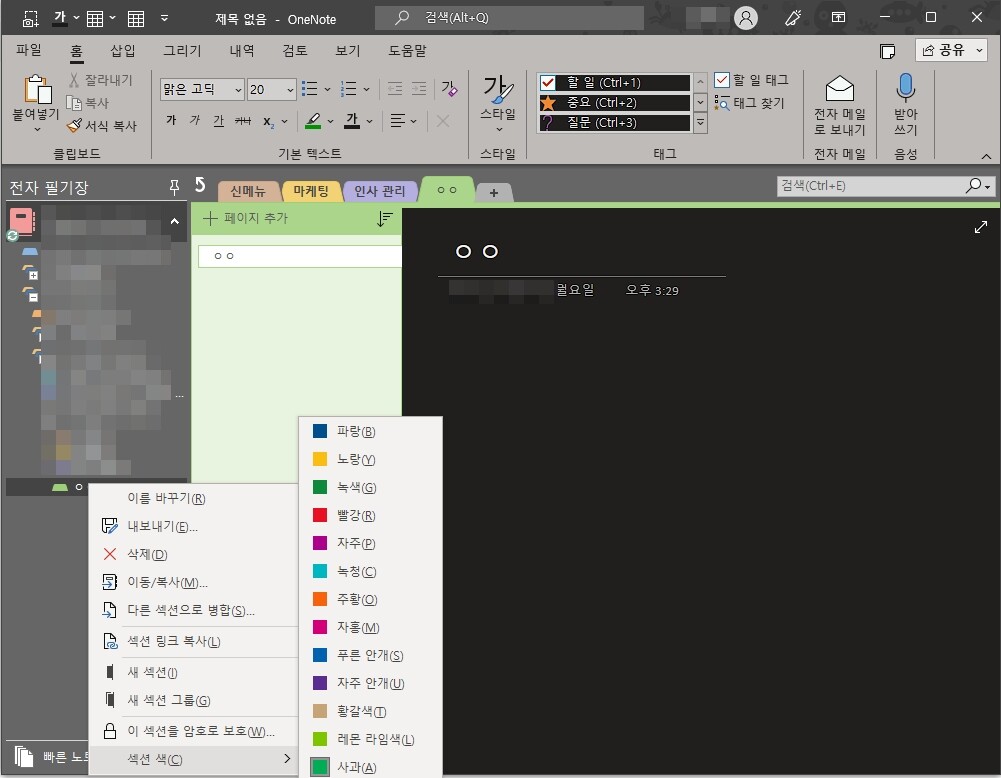Select the Lemon Lime (레몬 라임색) color
Screen dimensions: 1001x778
370,739
